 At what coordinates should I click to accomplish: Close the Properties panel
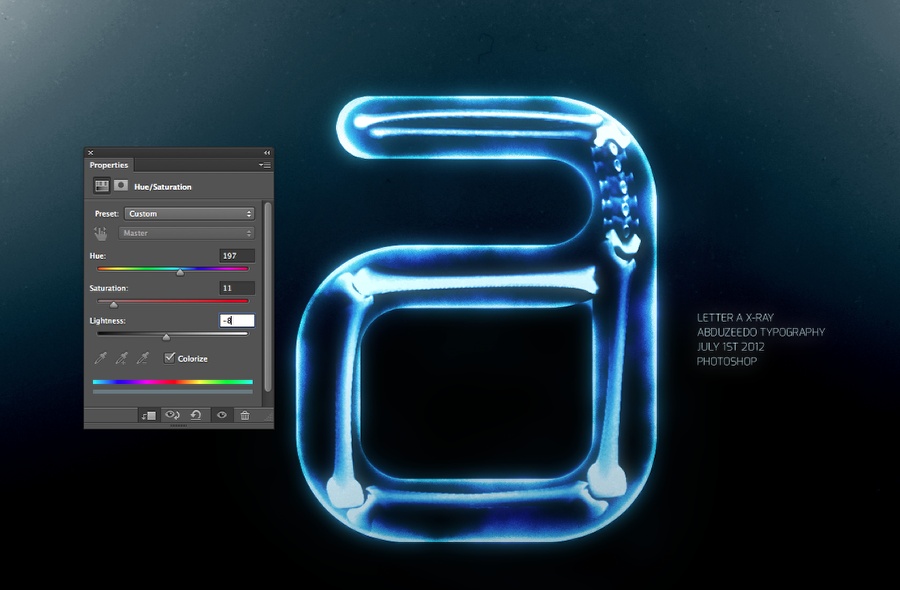[x=90, y=153]
